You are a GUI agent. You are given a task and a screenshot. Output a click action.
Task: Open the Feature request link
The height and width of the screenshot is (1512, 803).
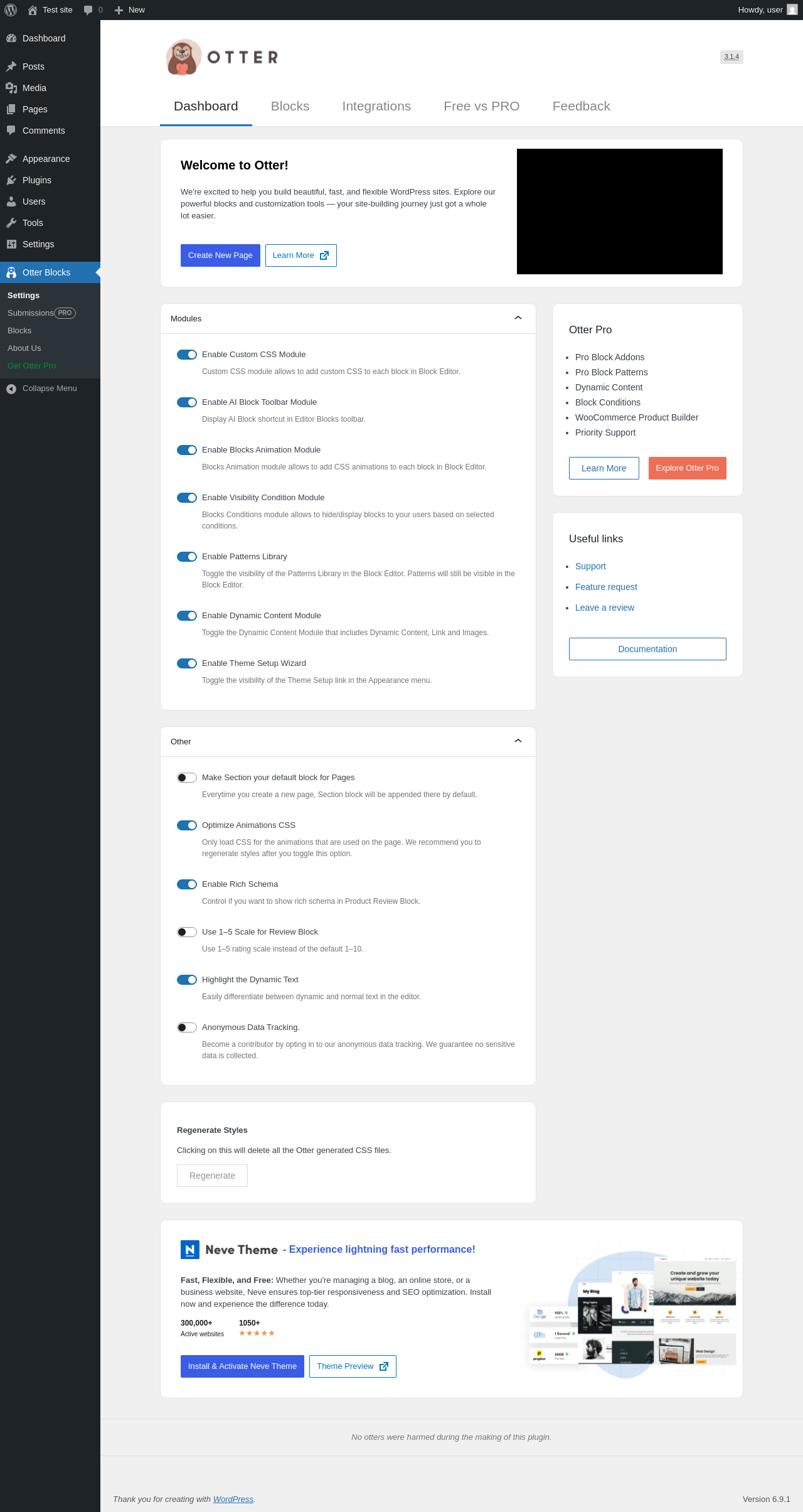606,587
